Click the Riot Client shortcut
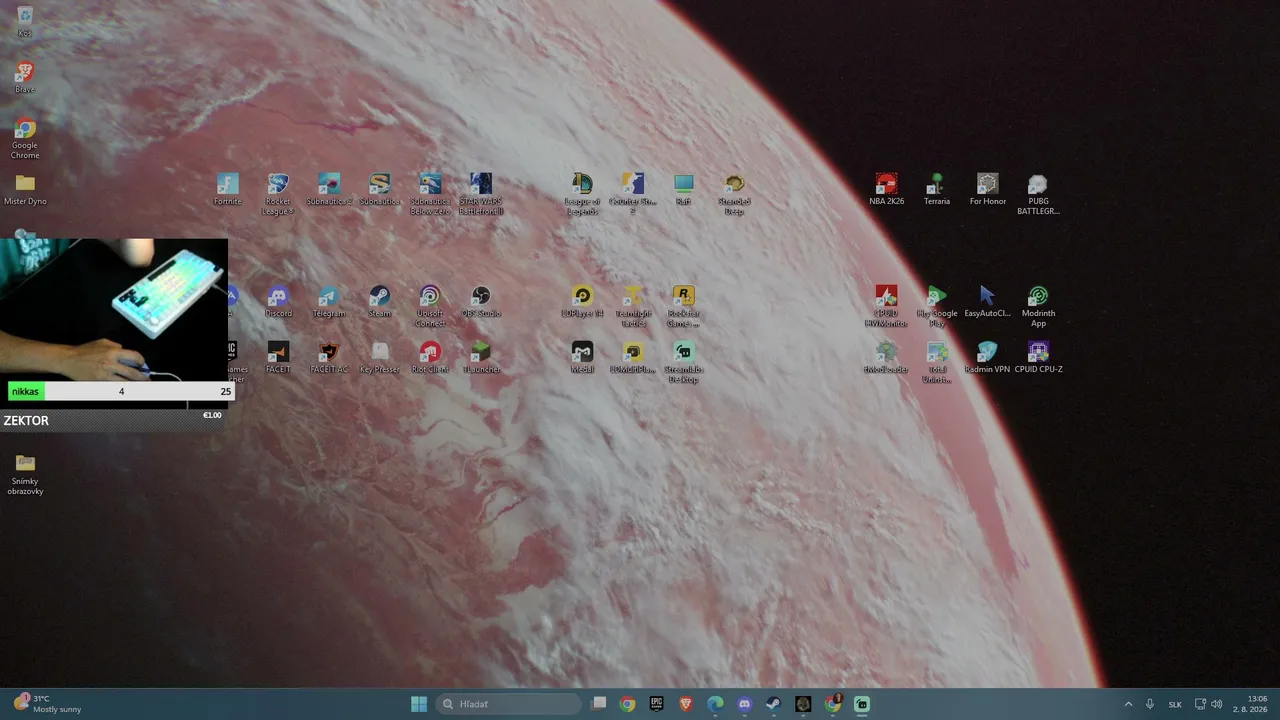 pos(430,357)
